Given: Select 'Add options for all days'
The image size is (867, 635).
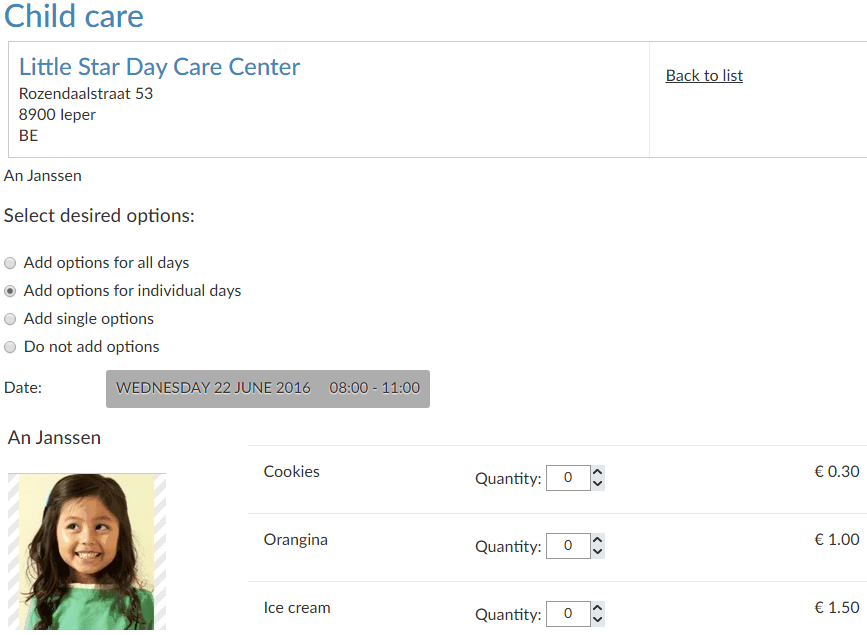Looking at the screenshot, I should click(10, 263).
